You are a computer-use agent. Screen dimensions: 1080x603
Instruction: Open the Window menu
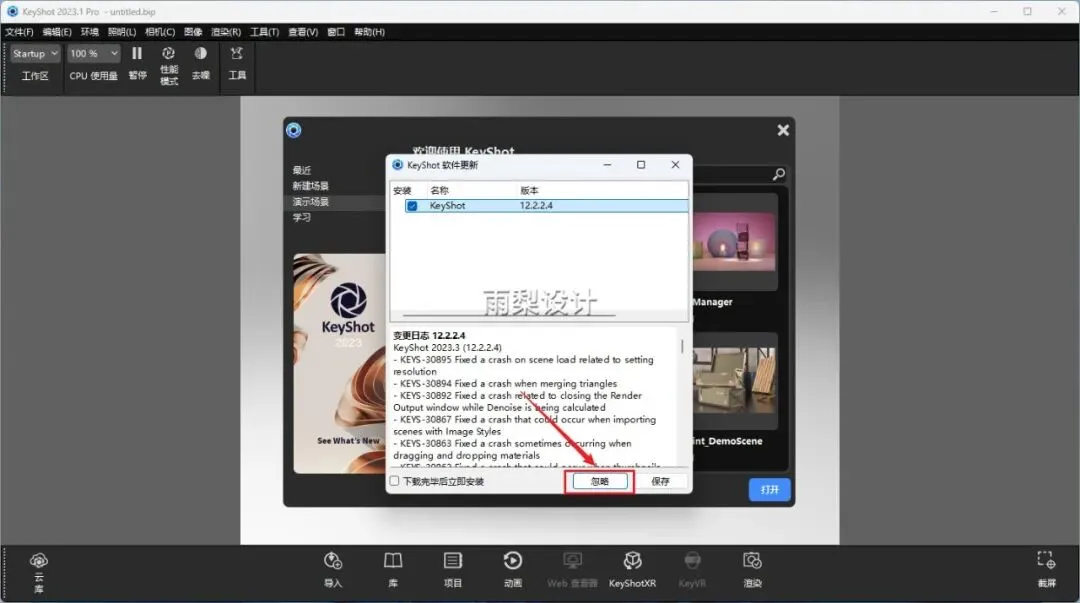pyautogui.click(x=336, y=32)
